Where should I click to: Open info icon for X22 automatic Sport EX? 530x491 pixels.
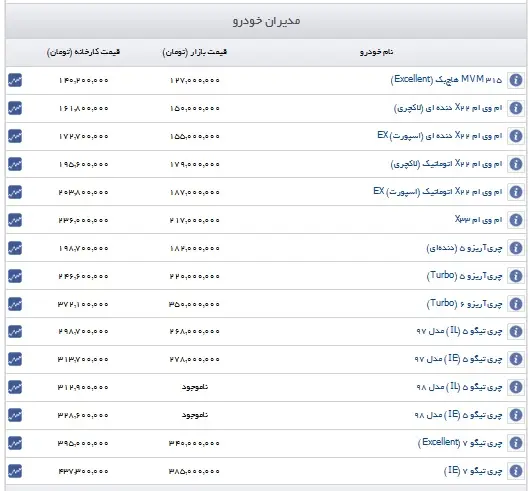pyautogui.click(x=515, y=192)
